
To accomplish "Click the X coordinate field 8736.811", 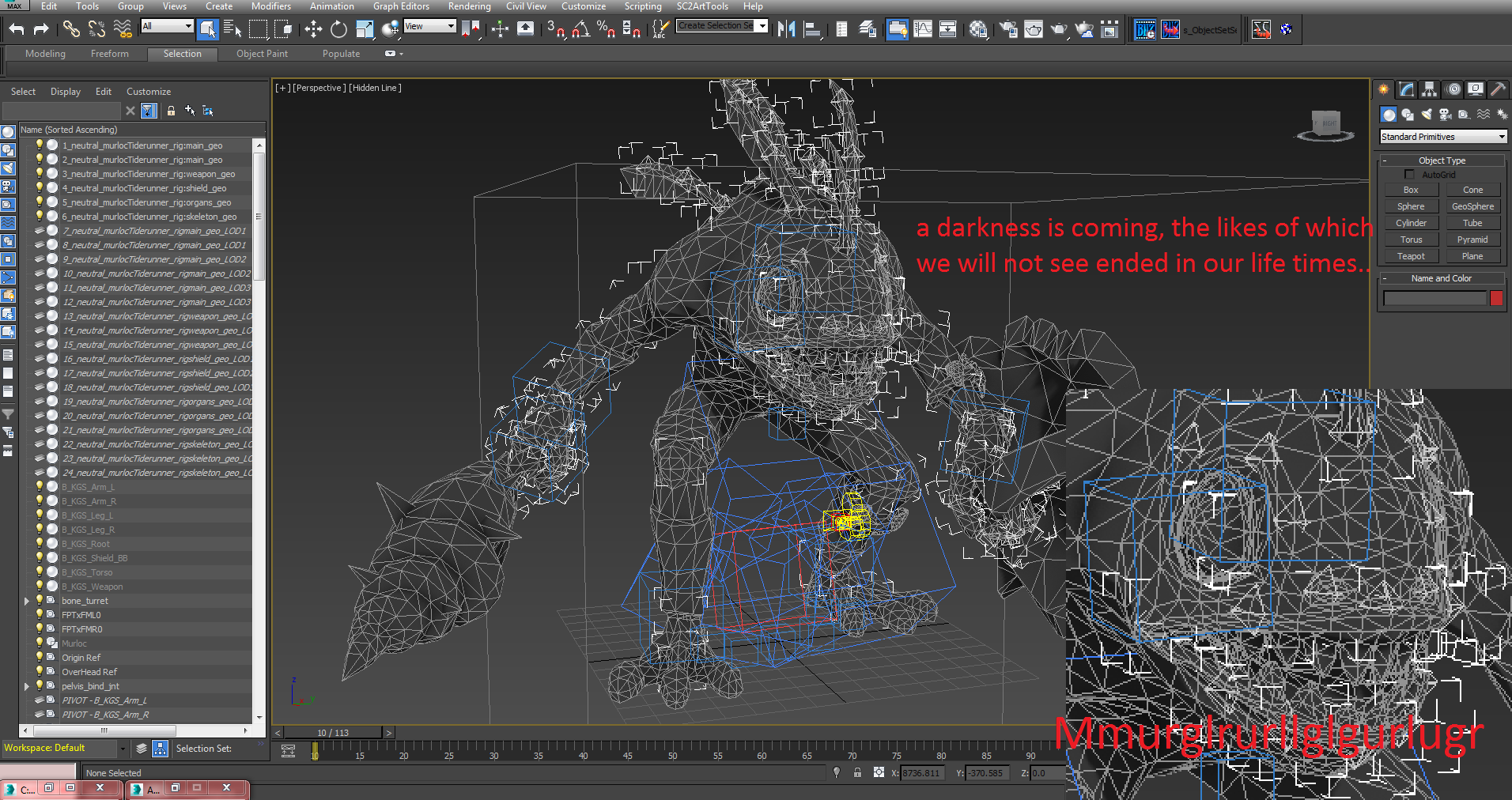I will 924,773.
